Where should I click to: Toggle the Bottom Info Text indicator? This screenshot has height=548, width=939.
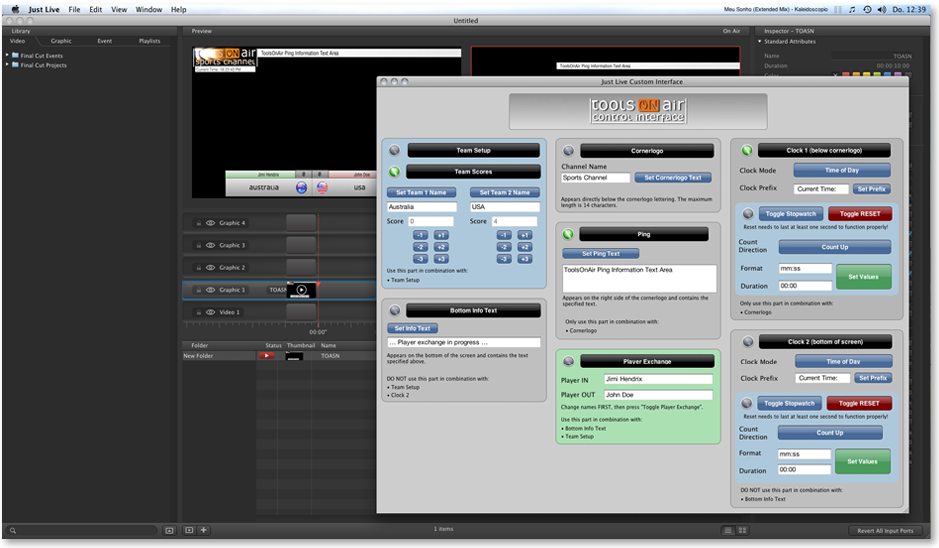click(395, 310)
